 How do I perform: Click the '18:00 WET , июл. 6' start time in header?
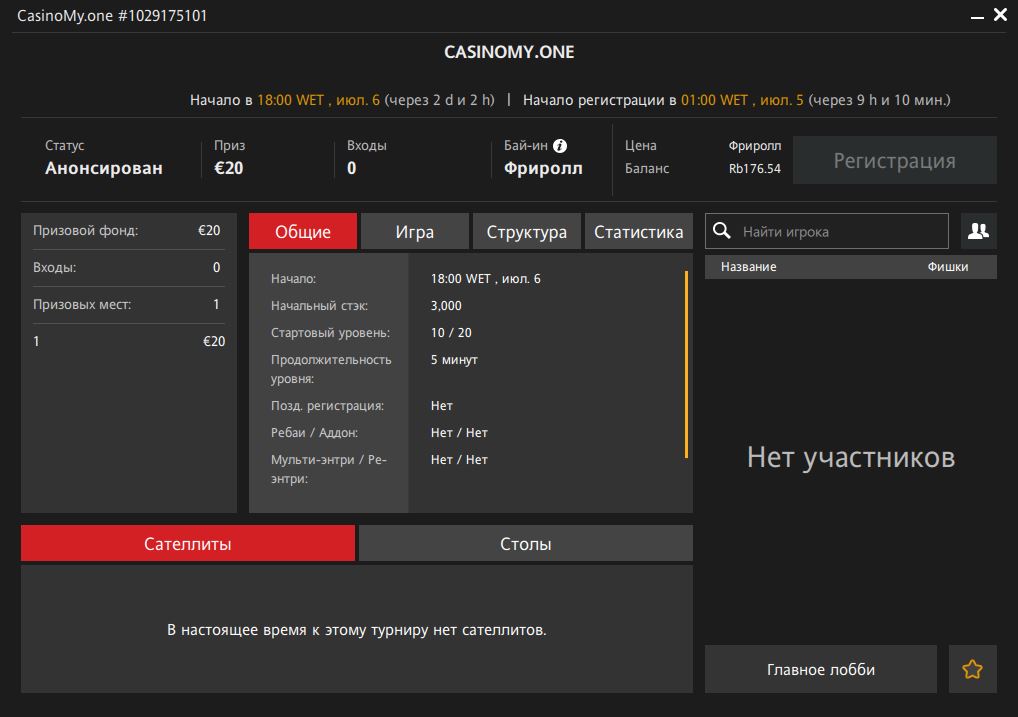coord(318,100)
